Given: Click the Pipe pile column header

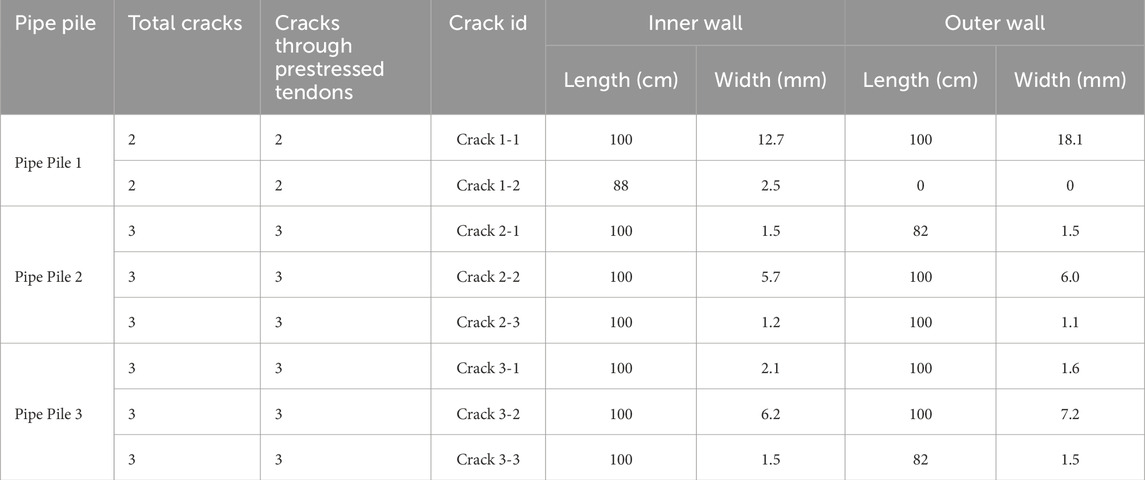Looking at the screenshot, I should (x=56, y=23).
